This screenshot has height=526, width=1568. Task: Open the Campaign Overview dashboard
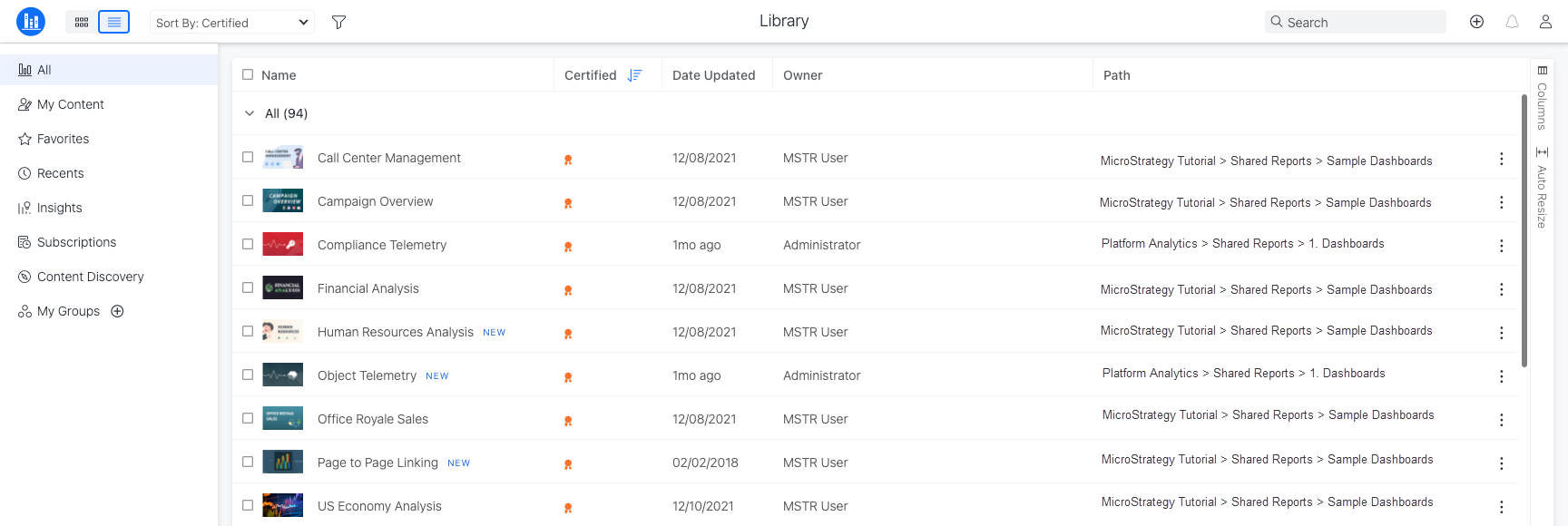tap(375, 201)
